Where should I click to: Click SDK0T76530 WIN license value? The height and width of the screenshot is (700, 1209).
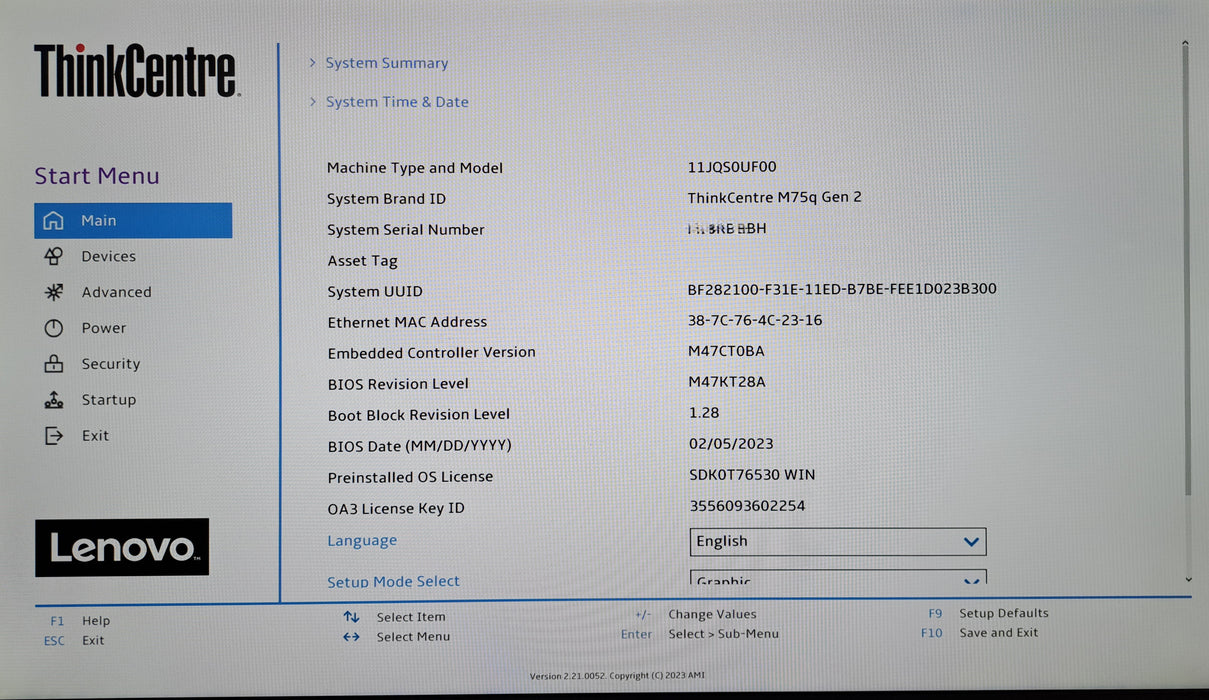[752, 474]
